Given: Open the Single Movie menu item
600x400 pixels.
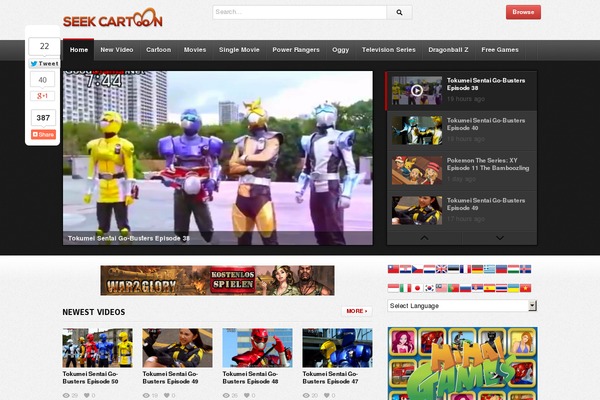Looking at the screenshot, I should (x=239, y=50).
